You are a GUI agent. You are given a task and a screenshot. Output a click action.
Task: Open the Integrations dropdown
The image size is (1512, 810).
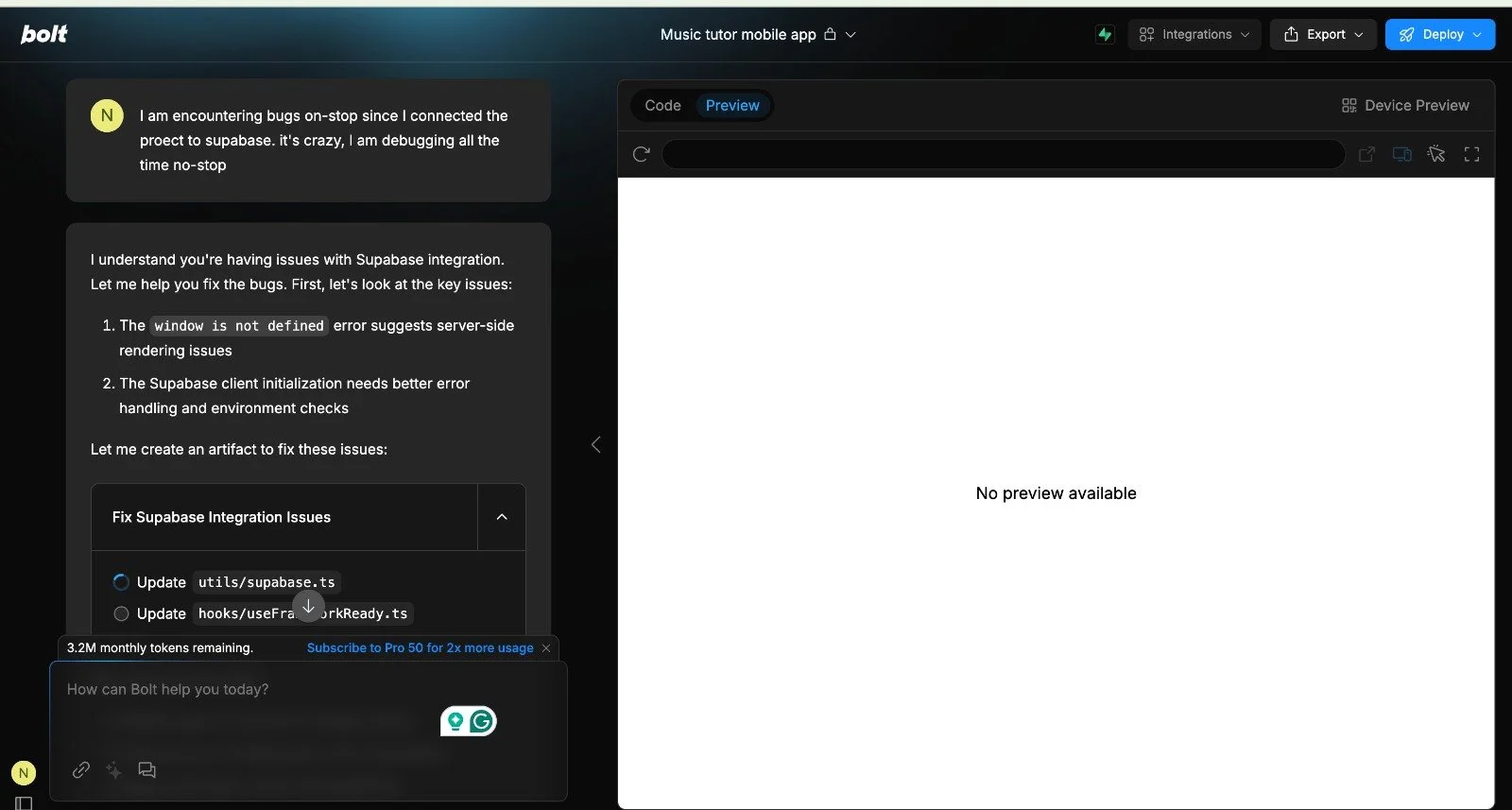tap(1194, 35)
